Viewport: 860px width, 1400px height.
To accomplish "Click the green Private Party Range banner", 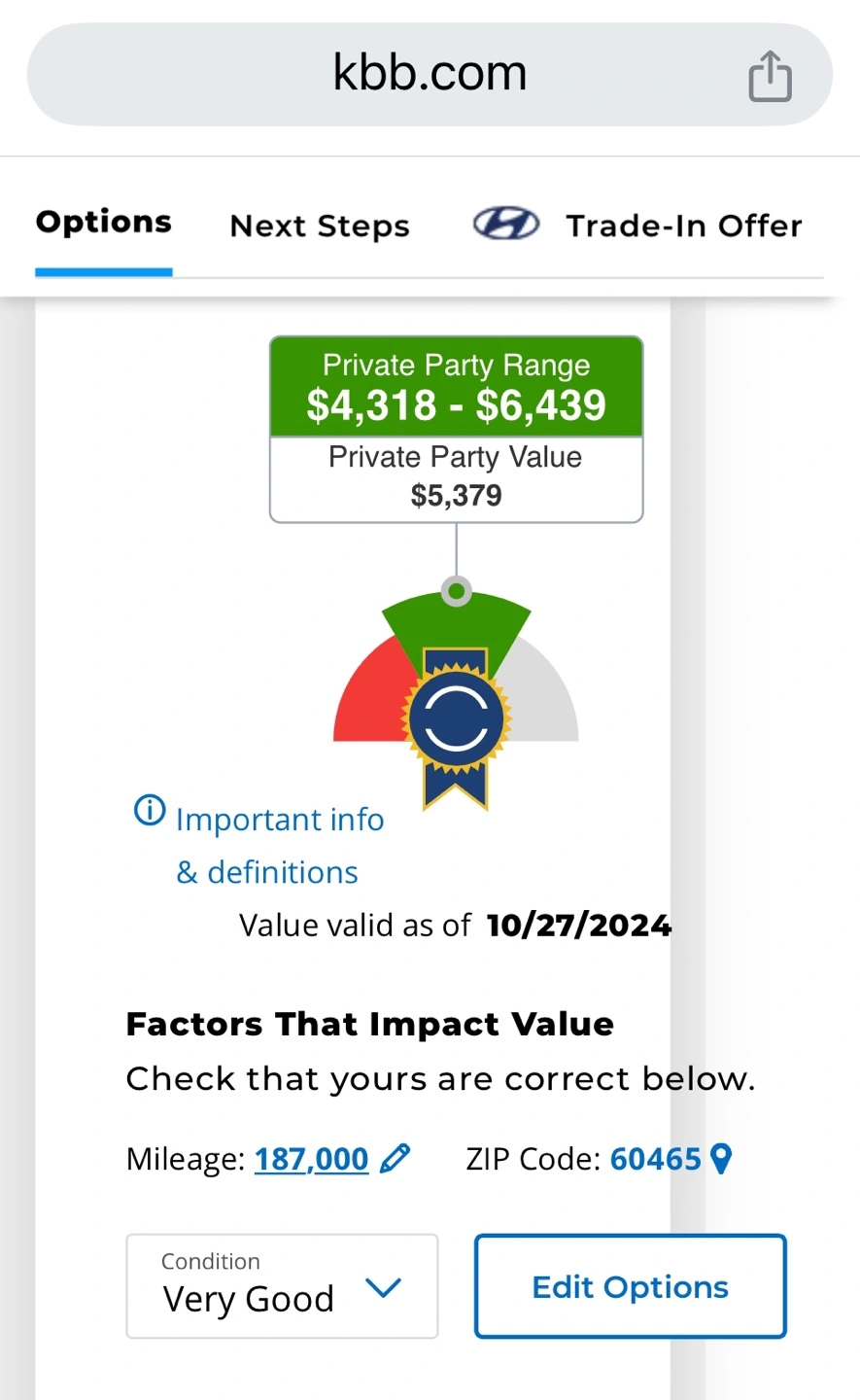I will tap(456, 387).
